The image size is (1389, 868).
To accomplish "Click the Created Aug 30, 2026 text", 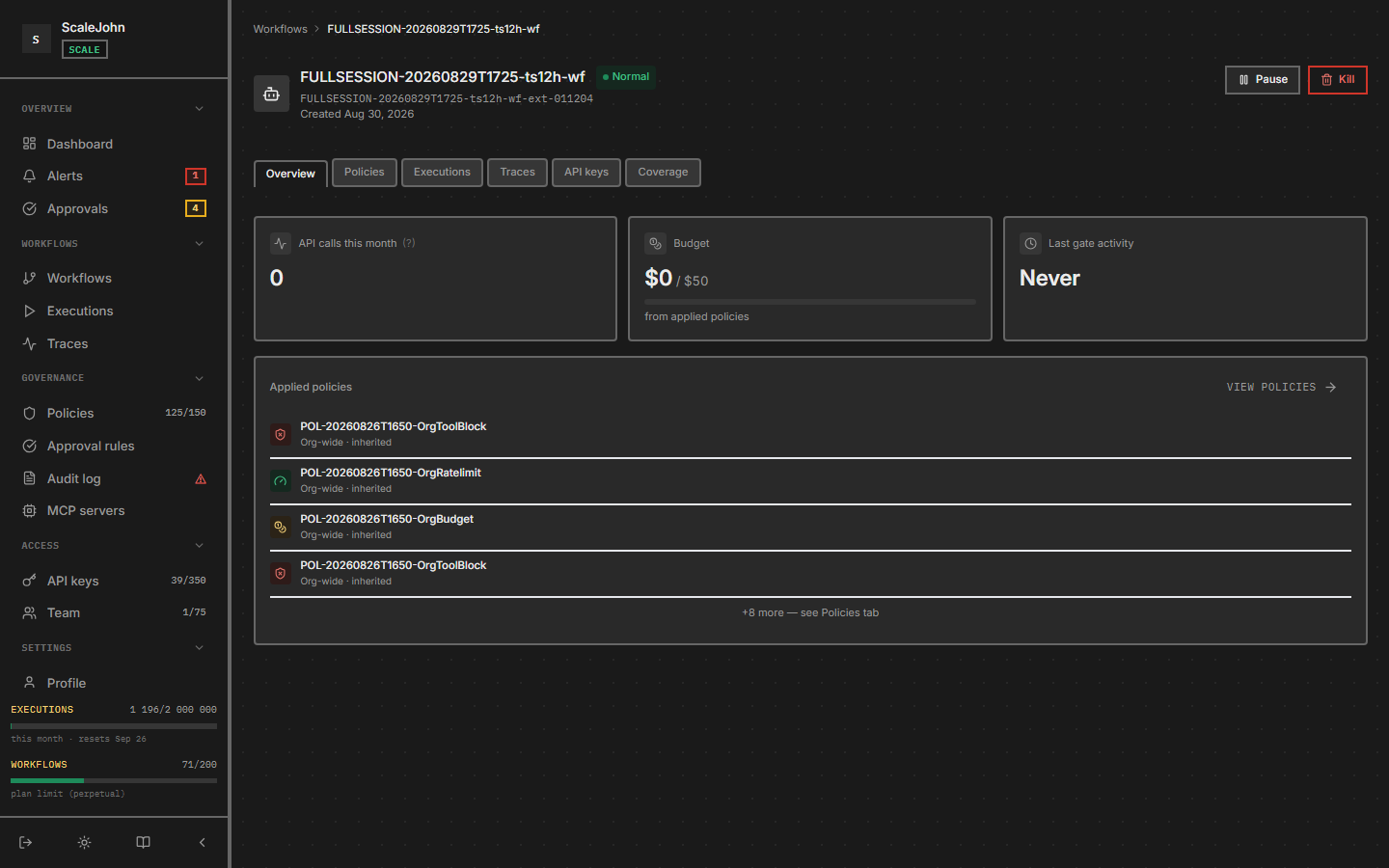I will coord(357,114).
